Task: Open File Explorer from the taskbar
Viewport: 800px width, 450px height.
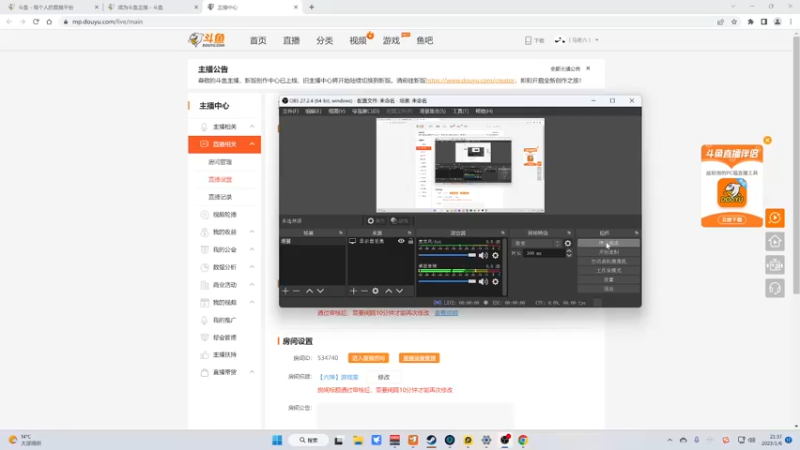Action: 358,440
